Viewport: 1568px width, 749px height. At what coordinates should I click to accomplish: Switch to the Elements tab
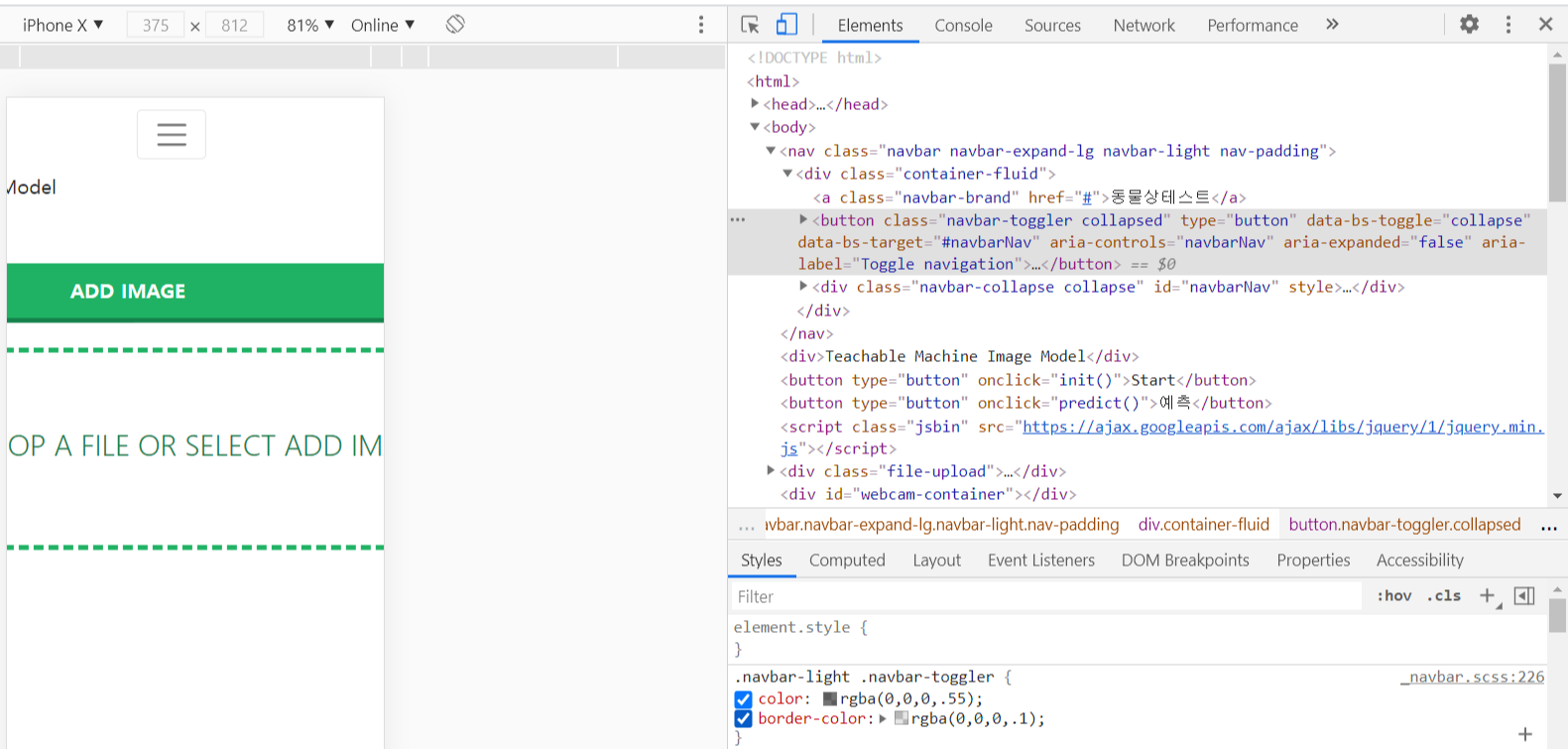tap(870, 25)
